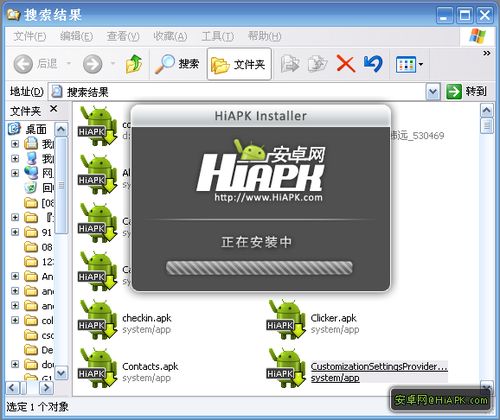Close the 文件夹 folders pane
The width and height of the screenshot is (500, 420).
(53, 108)
